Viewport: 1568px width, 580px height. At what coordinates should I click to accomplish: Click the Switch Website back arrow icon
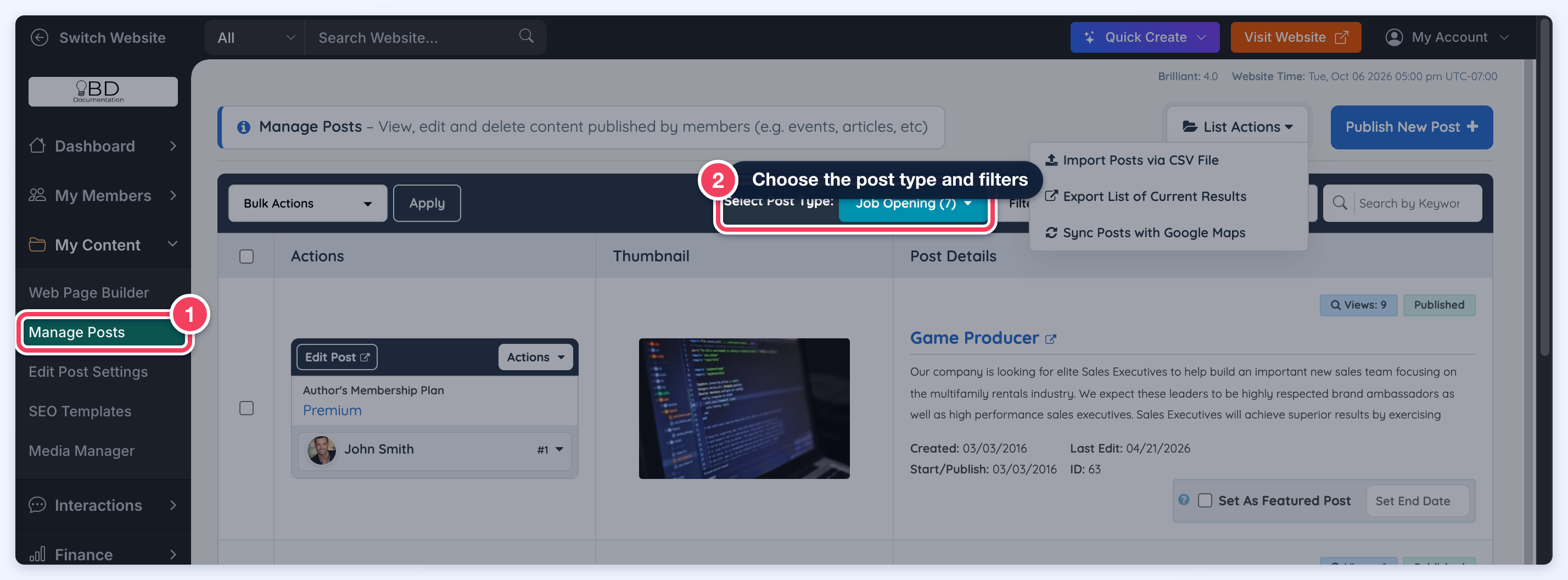(x=40, y=38)
